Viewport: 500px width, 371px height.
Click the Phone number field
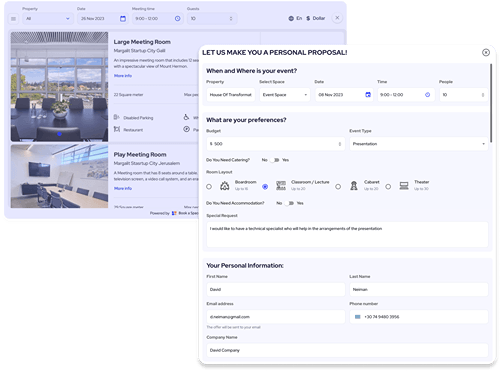coord(419,317)
